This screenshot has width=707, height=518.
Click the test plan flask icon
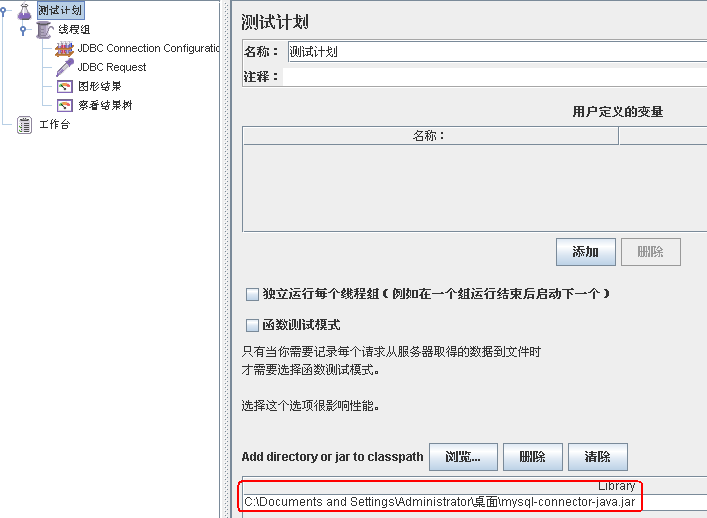[x=24, y=11]
